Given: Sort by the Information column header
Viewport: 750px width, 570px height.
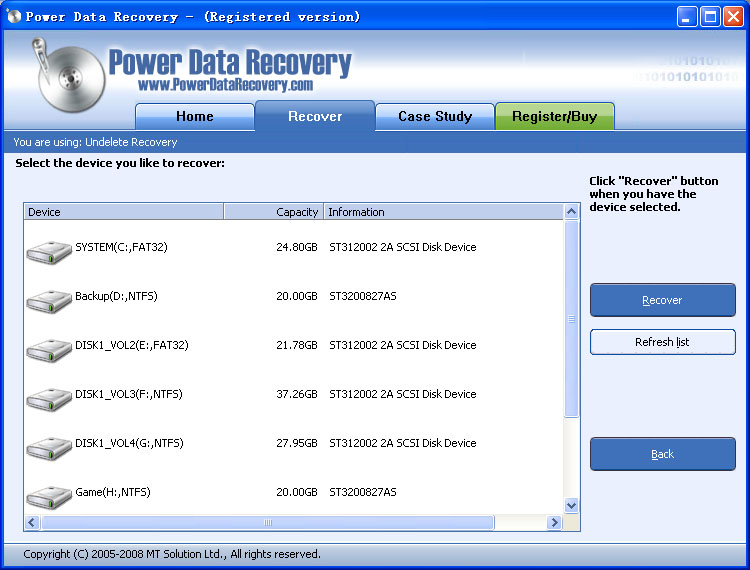Looking at the screenshot, I should click(x=444, y=212).
